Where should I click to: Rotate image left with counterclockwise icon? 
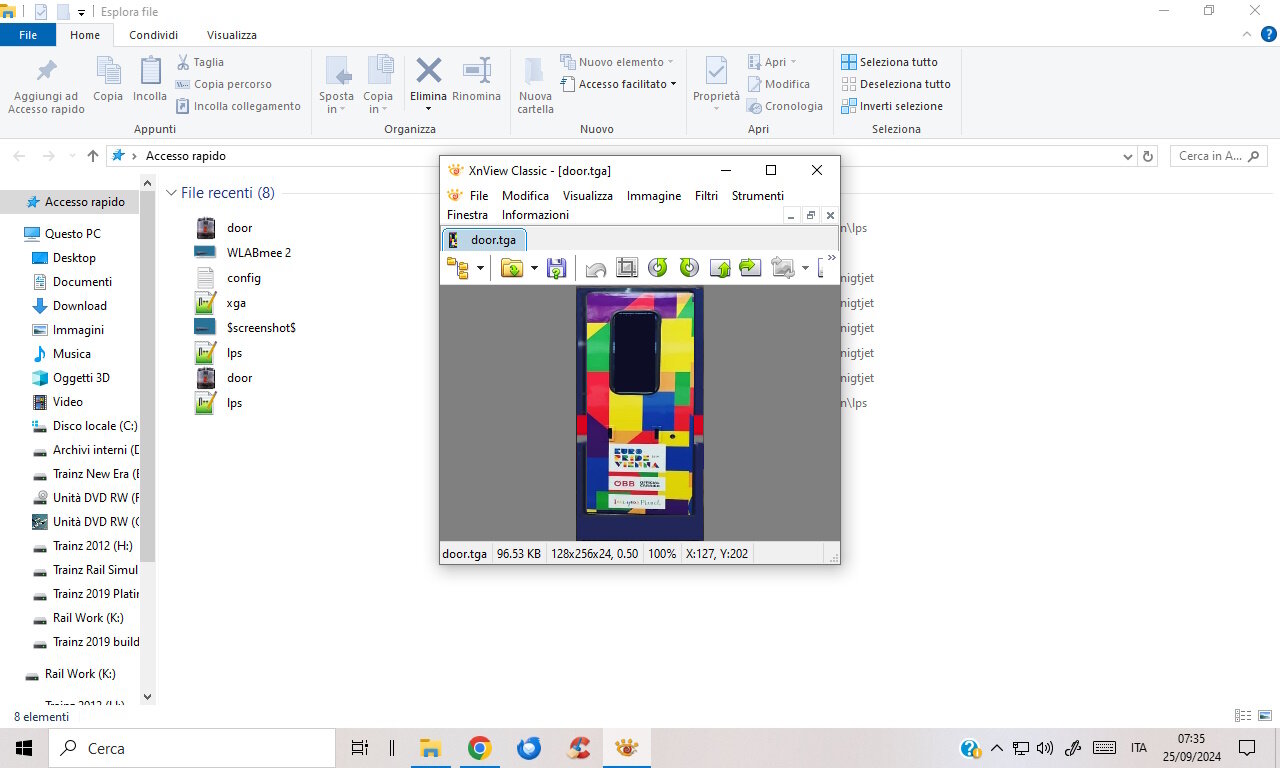(x=658, y=268)
